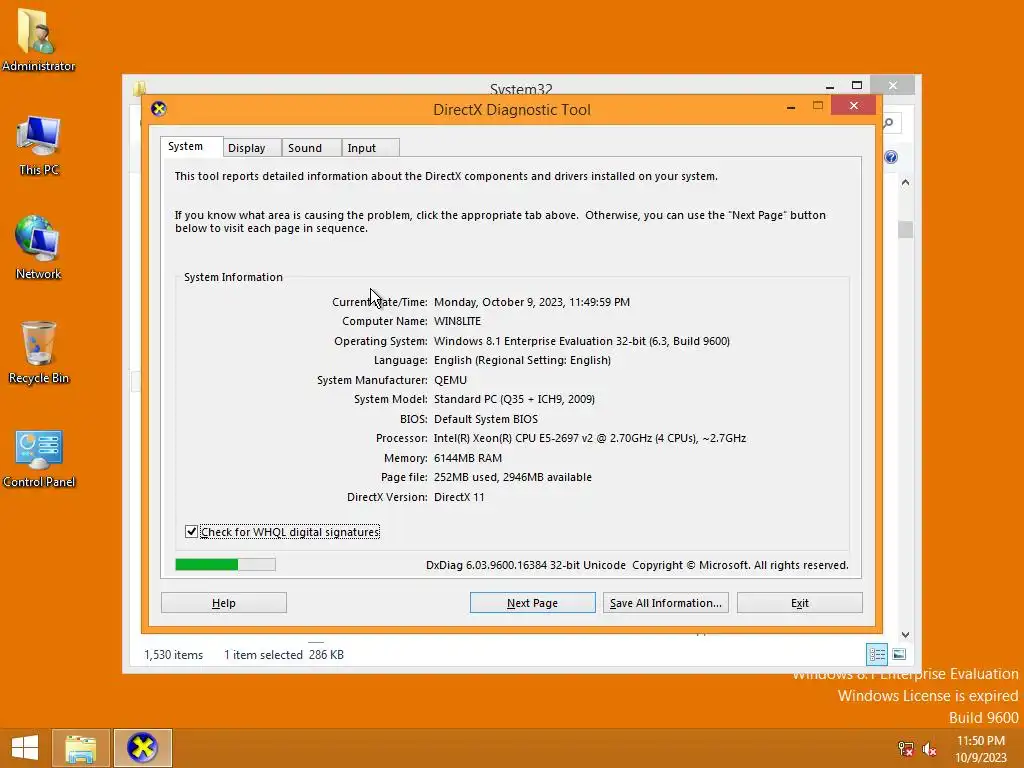Click the green loading progress bar
1024x768 pixels.
225,564
